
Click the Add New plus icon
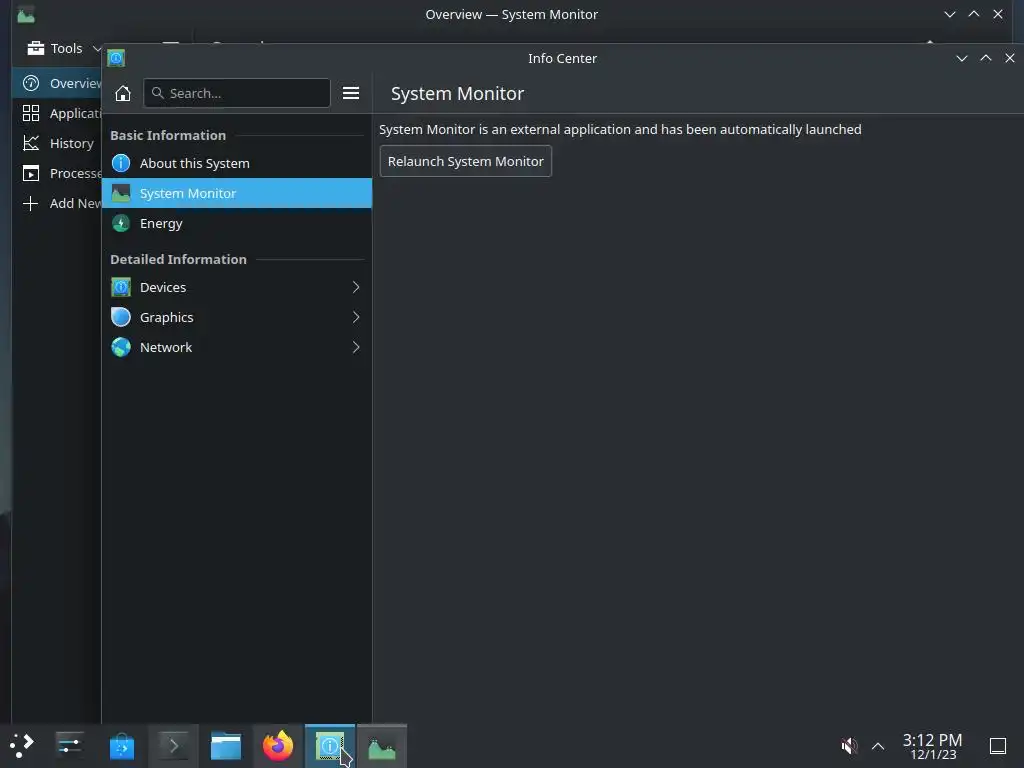(x=31, y=204)
